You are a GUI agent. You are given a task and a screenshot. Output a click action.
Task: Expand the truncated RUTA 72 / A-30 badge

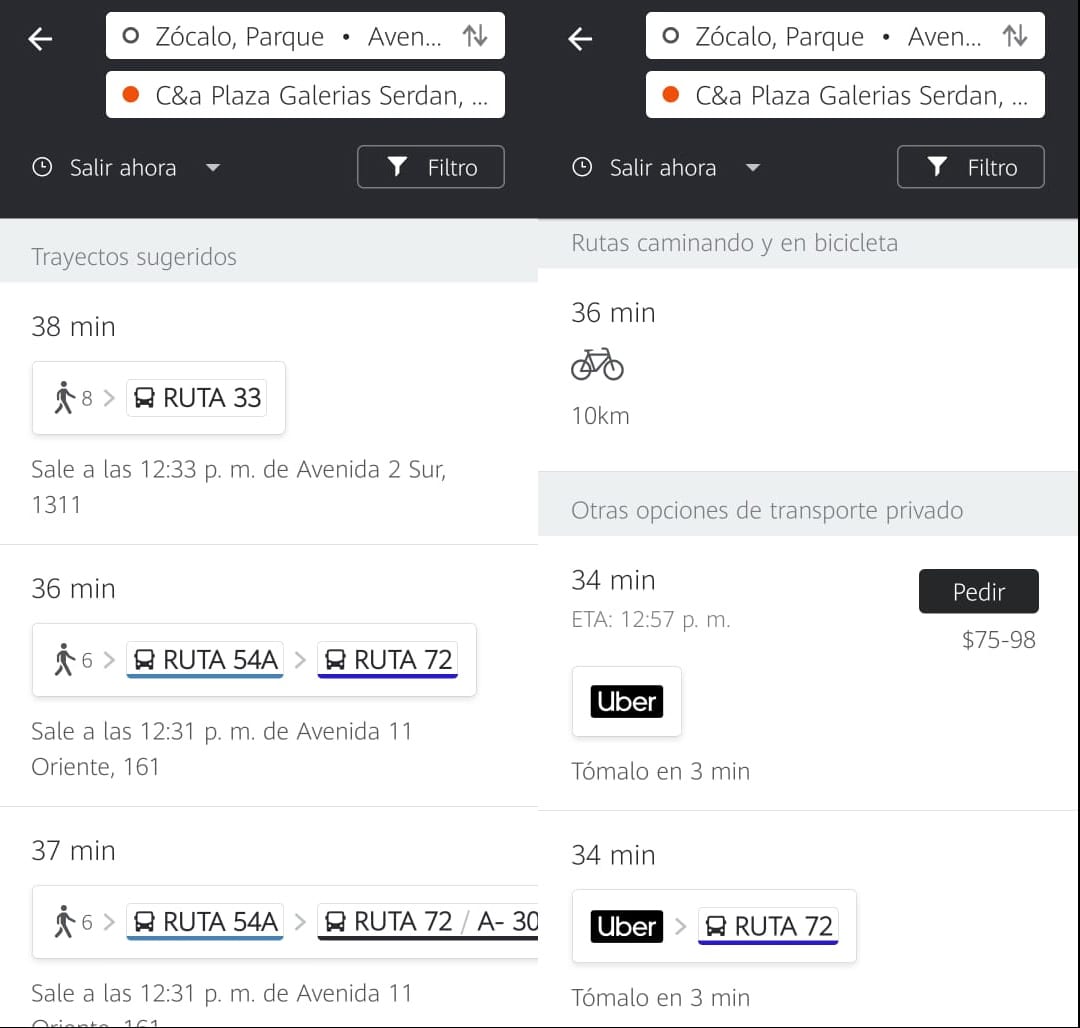click(427, 921)
